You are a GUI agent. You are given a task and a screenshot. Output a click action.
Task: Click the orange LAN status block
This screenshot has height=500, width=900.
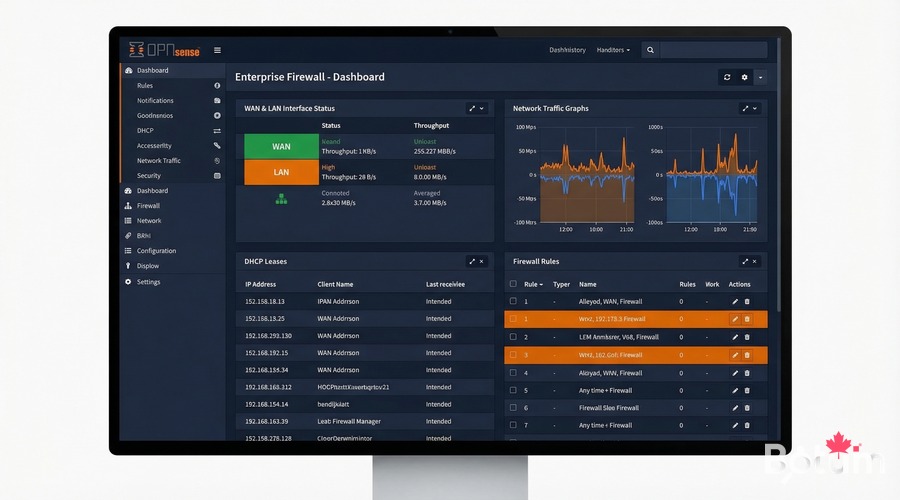coord(281,172)
